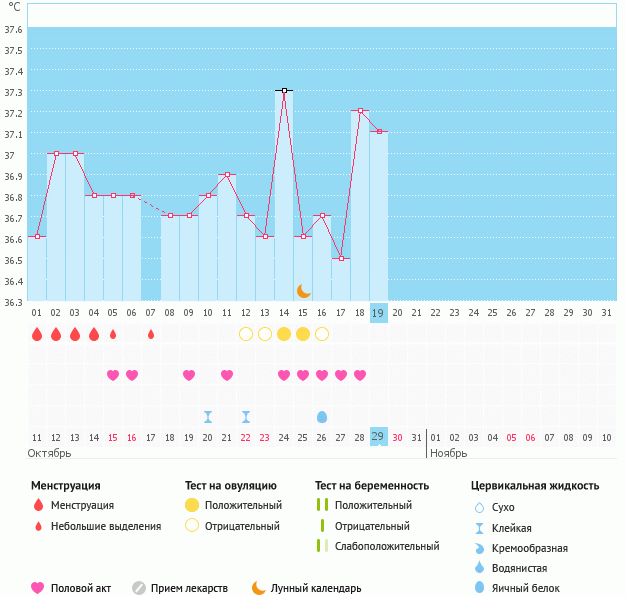Click the menstruation drop on cycle day 01
The height and width of the screenshot is (595, 626).
click(37, 334)
